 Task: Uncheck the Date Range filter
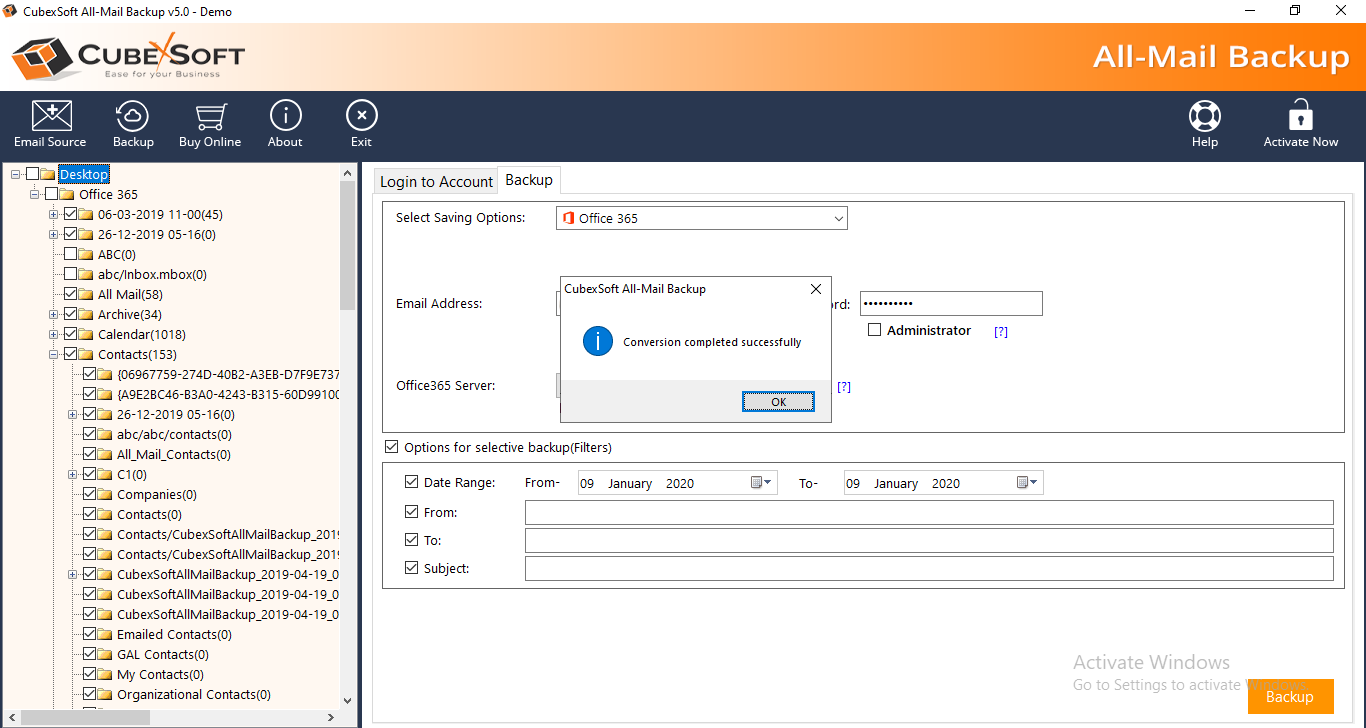(411, 482)
